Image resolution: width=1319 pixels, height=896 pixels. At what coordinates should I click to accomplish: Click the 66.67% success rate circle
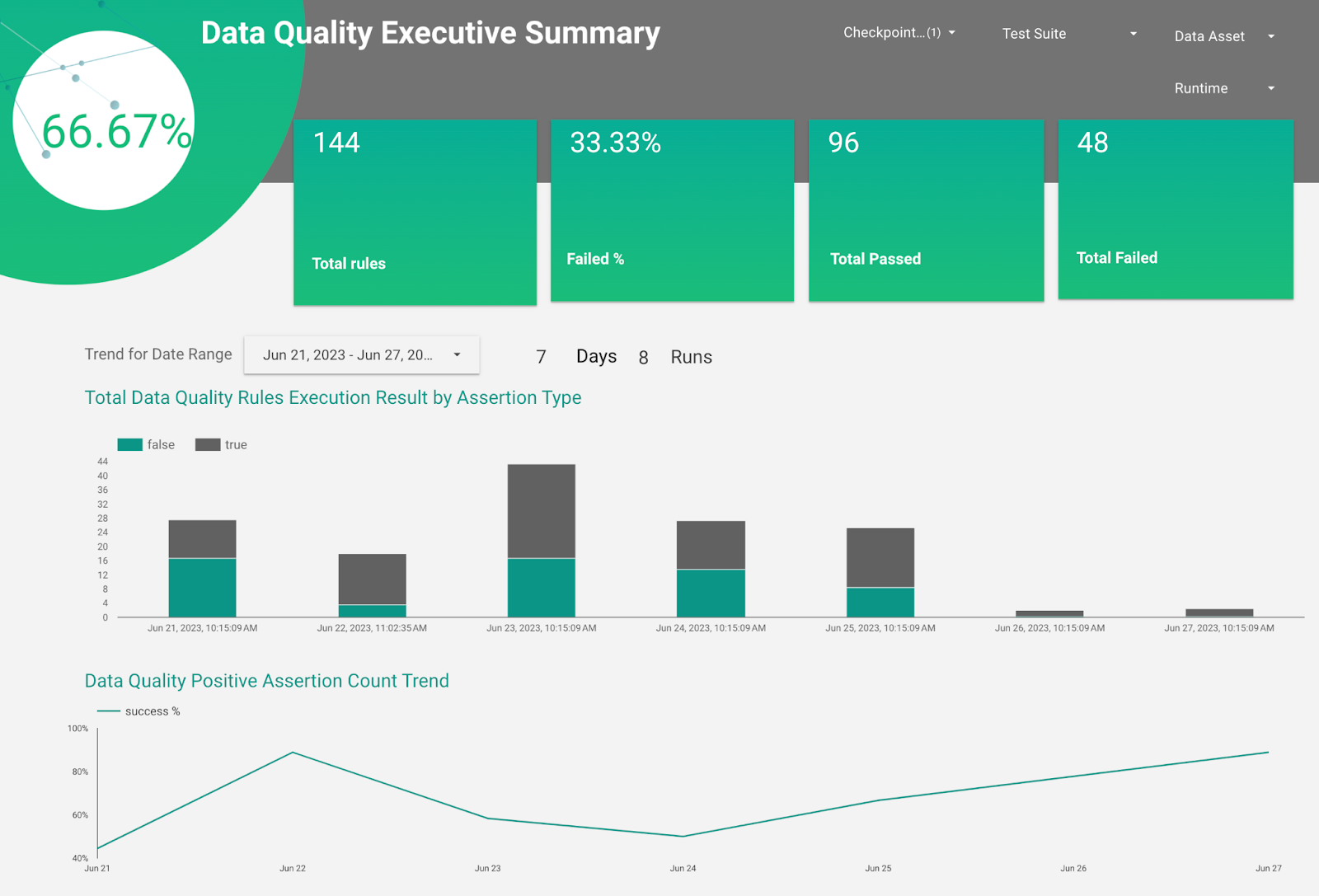point(104,120)
